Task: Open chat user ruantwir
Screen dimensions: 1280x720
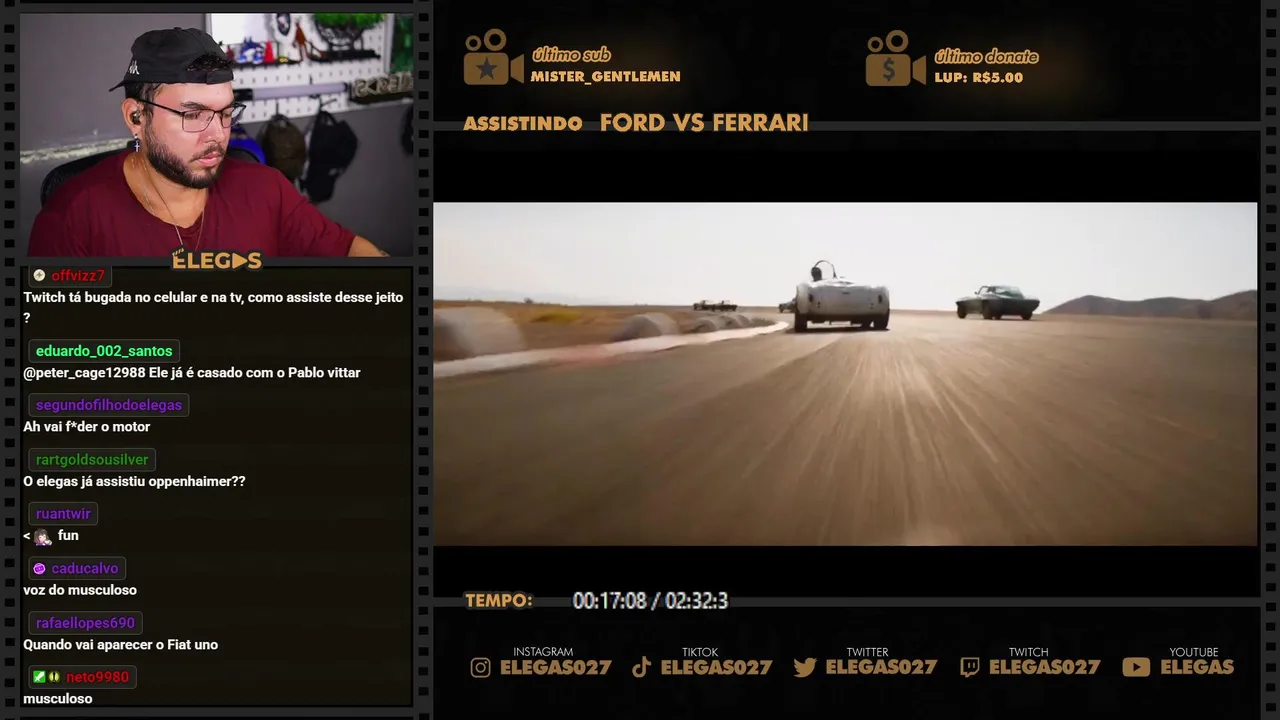Action: point(63,513)
